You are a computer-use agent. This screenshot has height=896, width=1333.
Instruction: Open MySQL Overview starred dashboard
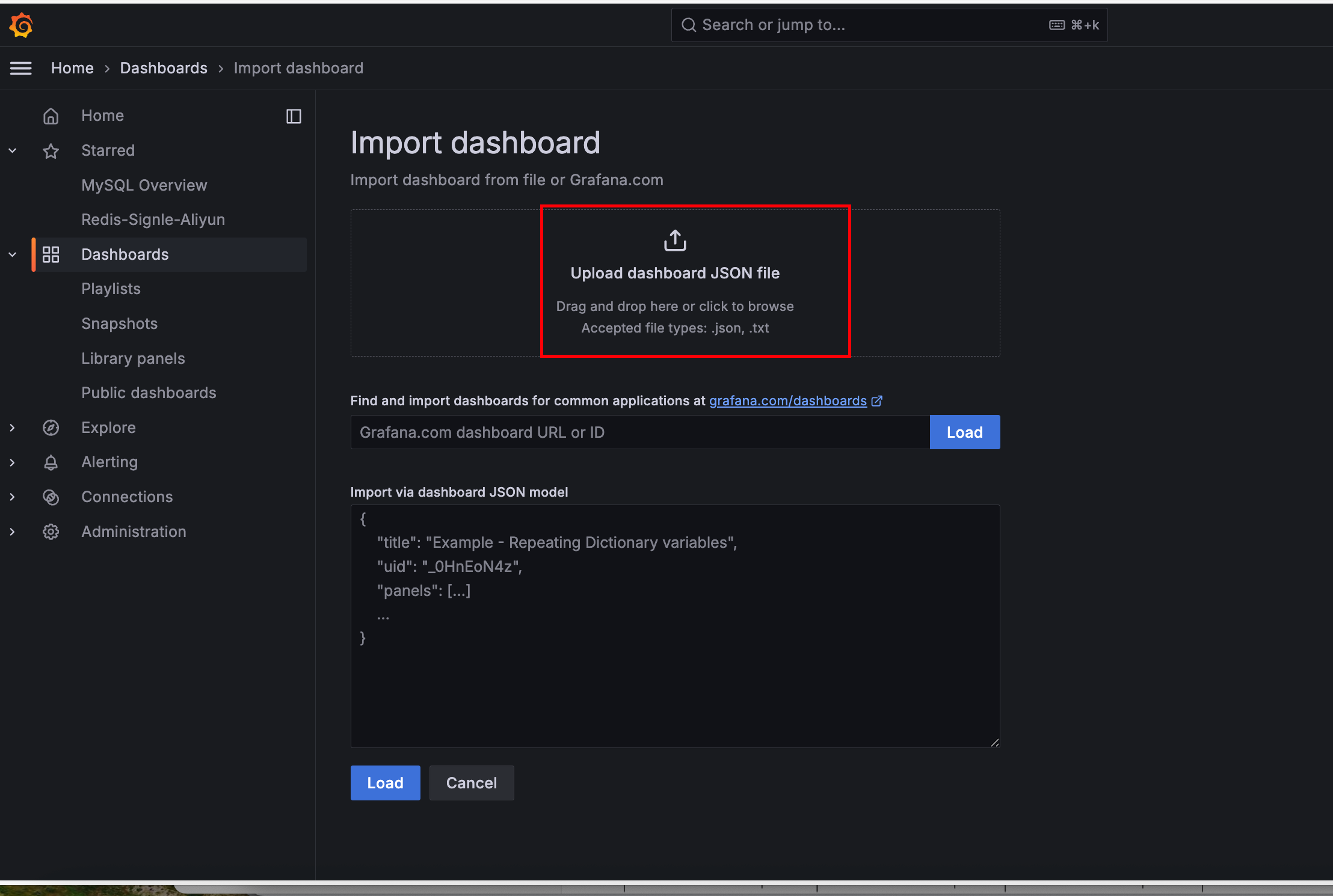144,185
